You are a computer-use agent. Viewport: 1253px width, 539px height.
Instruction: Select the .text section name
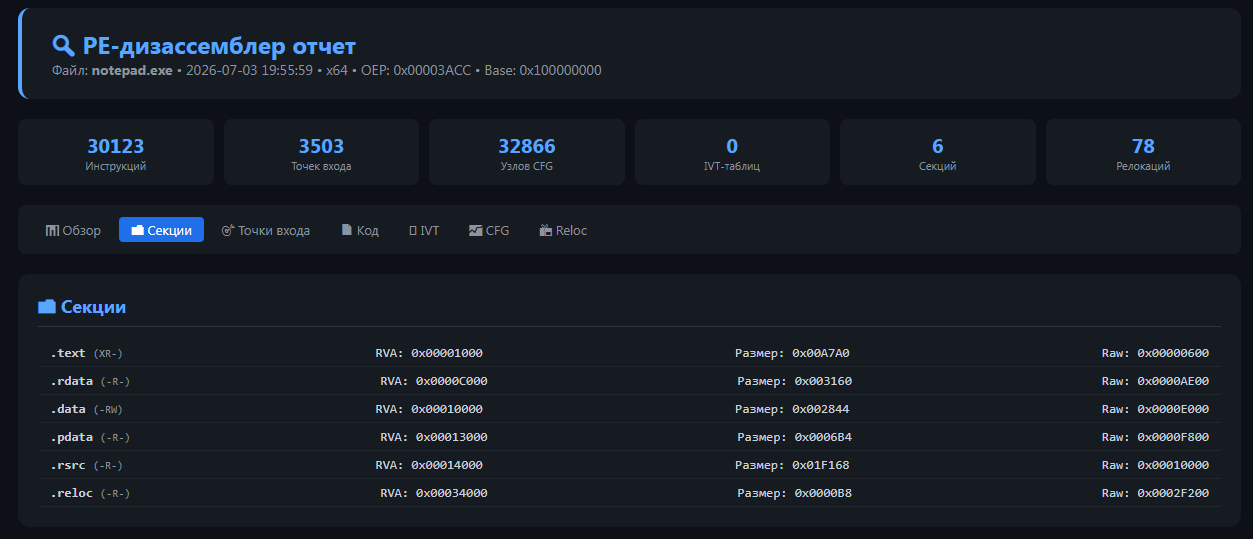click(x=68, y=353)
